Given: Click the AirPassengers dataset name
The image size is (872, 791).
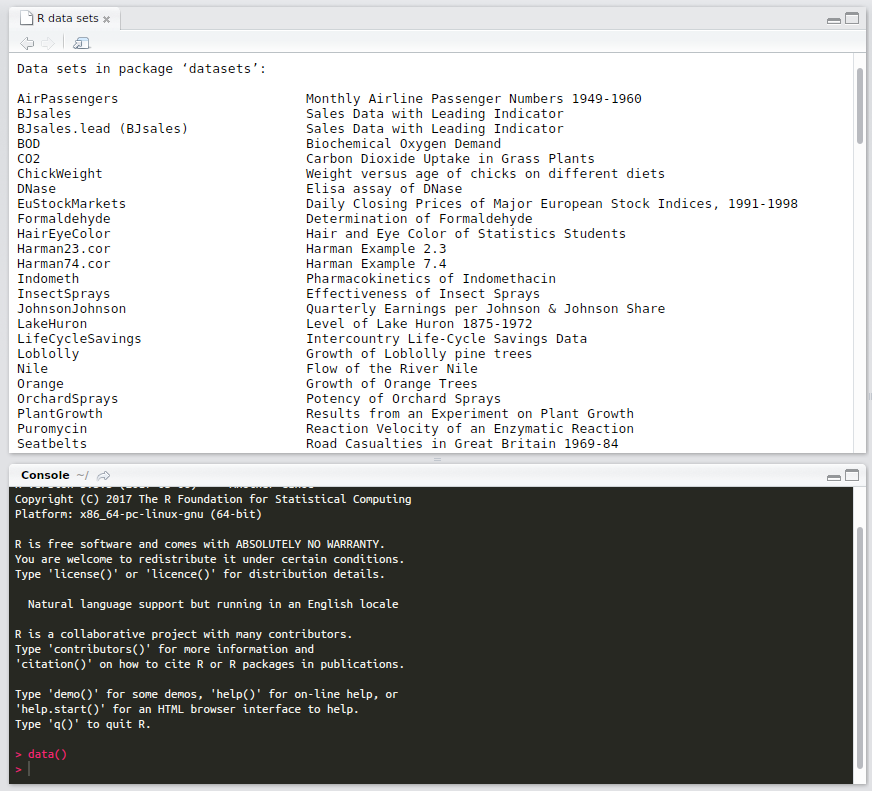Looking at the screenshot, I should pyautogui.click(x=67, y=98).
